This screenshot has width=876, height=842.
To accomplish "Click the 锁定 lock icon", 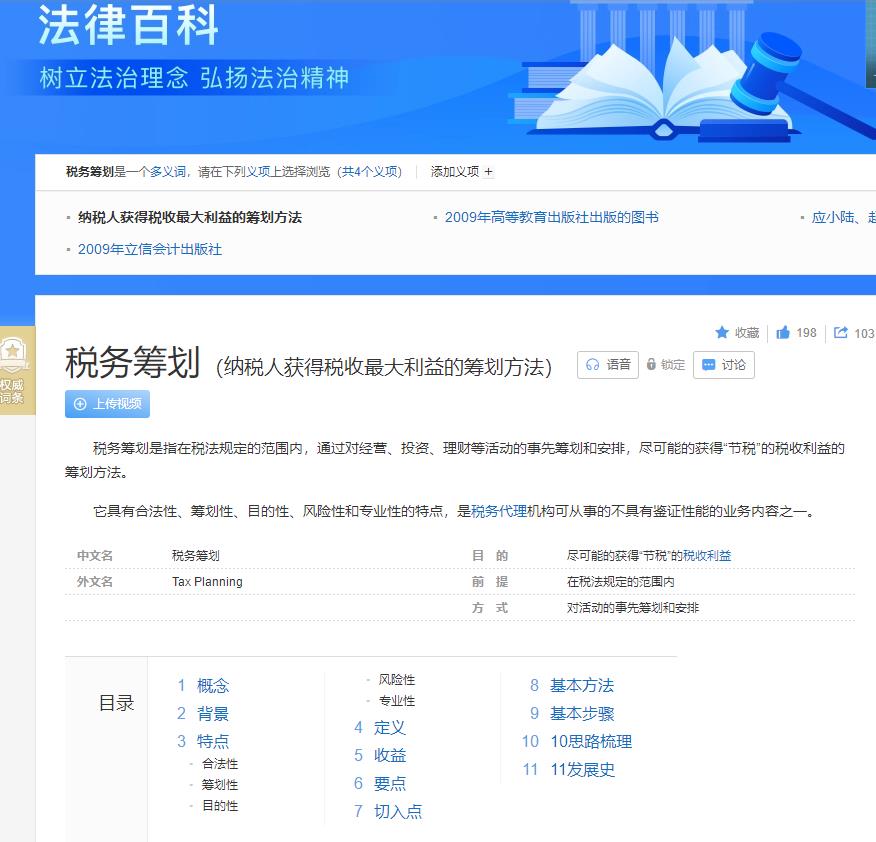I will (x=651, y=364).
